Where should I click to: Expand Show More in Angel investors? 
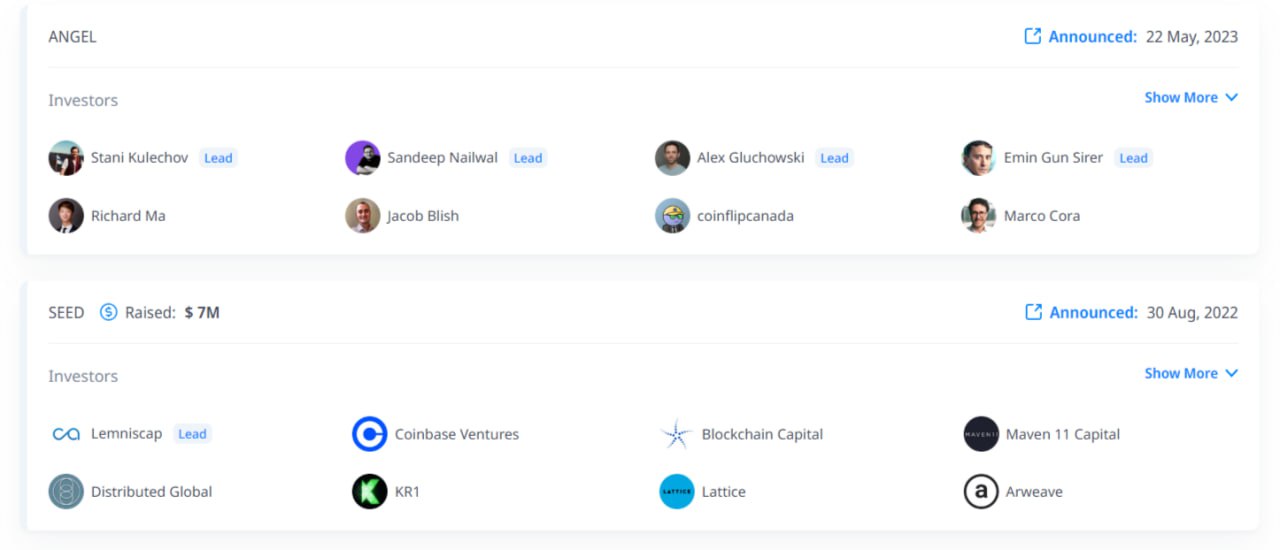click(1191, 97)
